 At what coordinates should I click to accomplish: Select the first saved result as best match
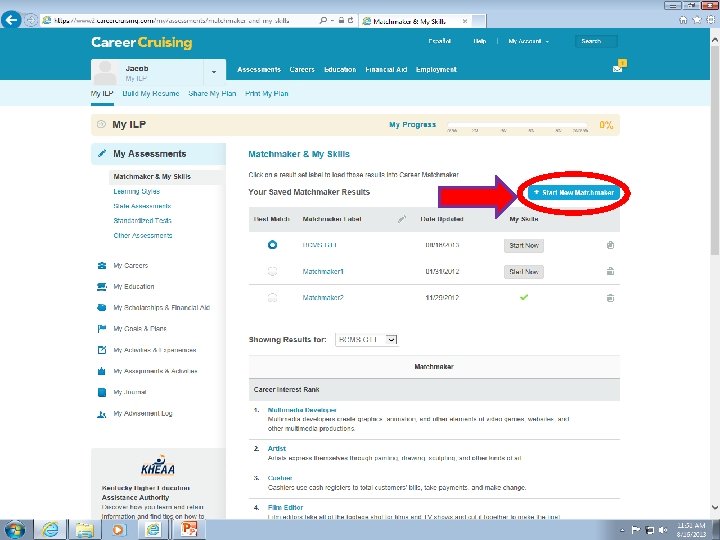272,245
